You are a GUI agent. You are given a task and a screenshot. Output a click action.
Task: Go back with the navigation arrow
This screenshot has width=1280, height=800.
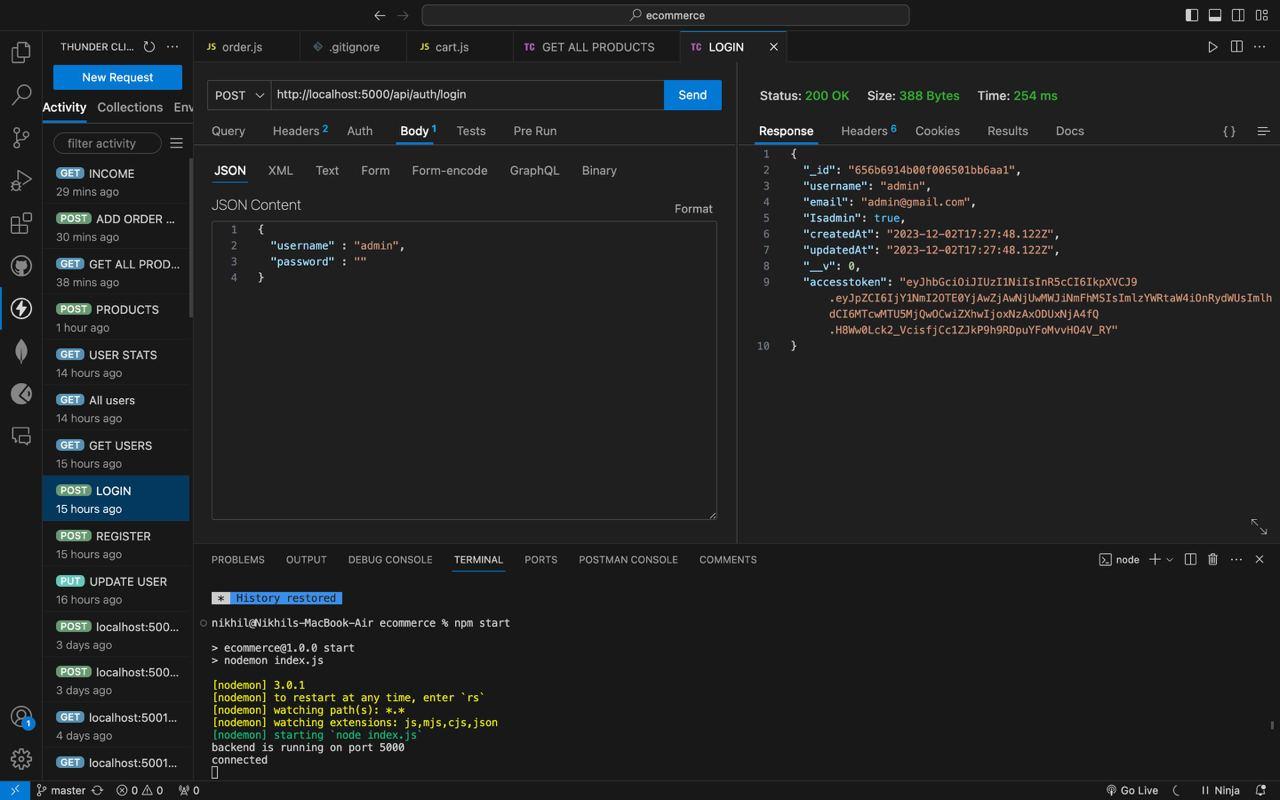tap(380, 15)
